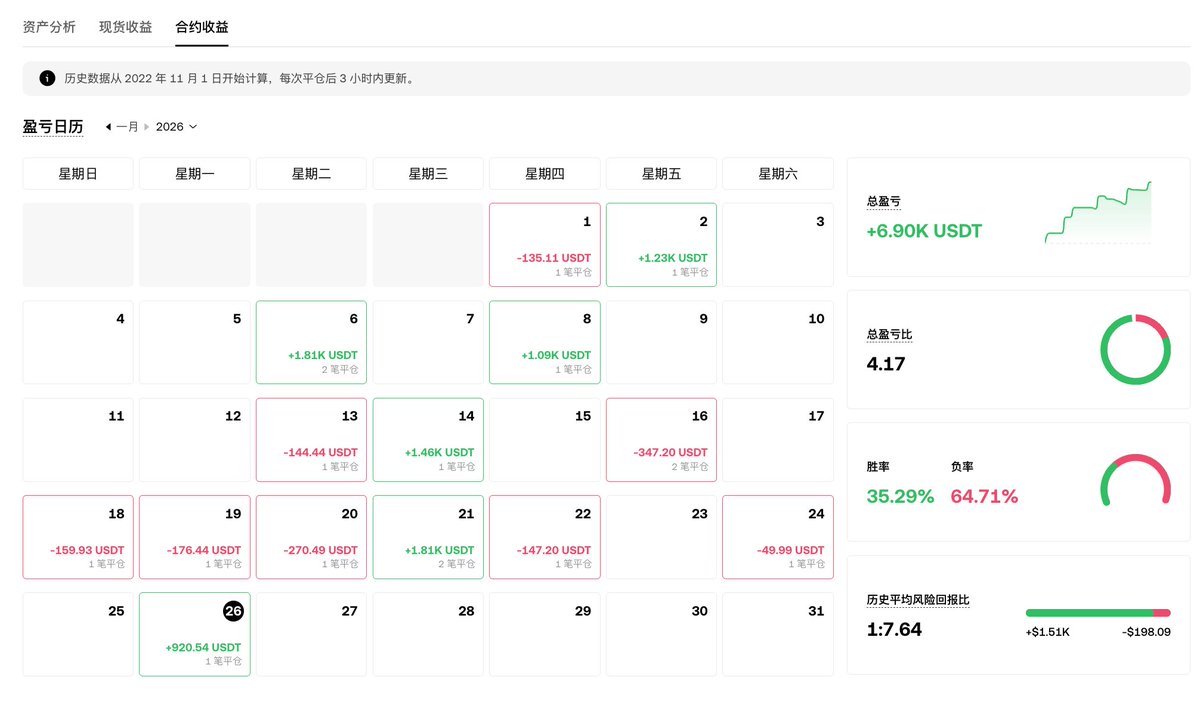Click January 16 cell with -347.20 USDT loss
Viewport: 1200px width, 711px height.
coord(661,439)
